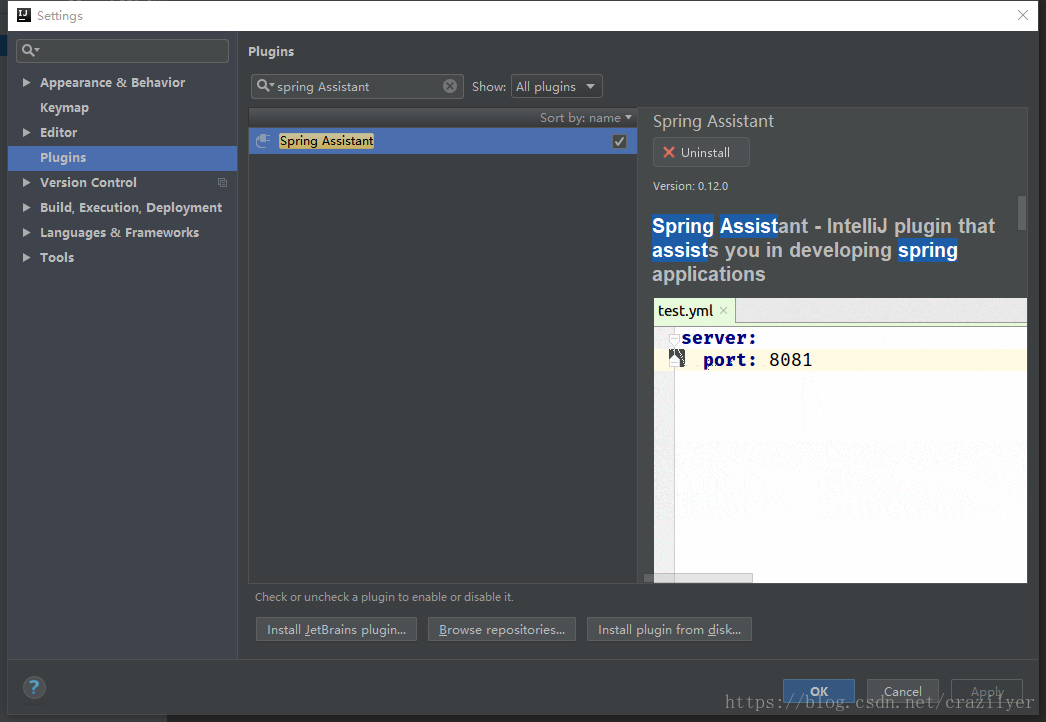Focus the settings search field
1046x722 pixels.
point(122,51)
